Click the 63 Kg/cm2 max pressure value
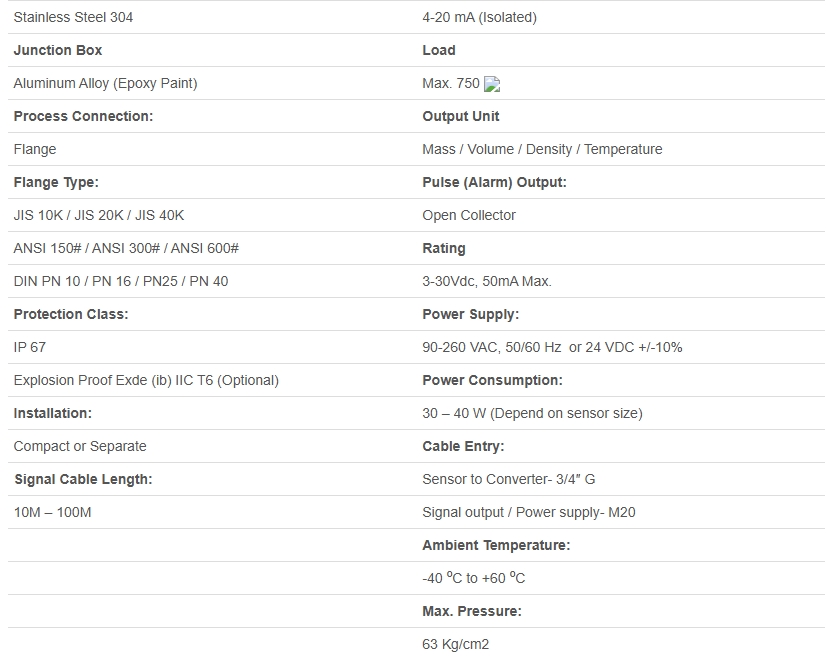Image resolution: width=826 pixels, height=663 pixels. tap(456, 644)
